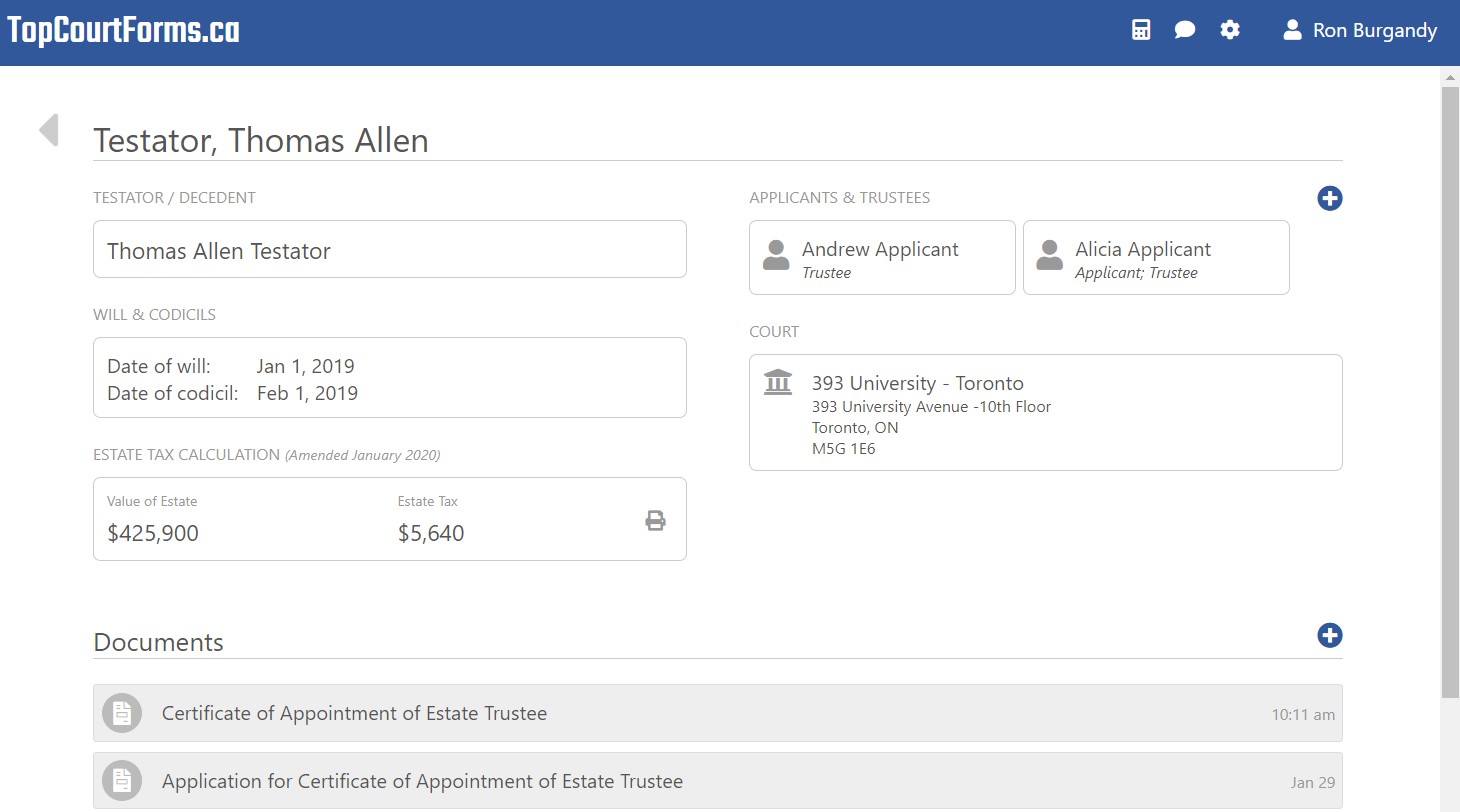
Task: Open Certificate of Appointment of Estate Trustee
Action: point(354,714)
